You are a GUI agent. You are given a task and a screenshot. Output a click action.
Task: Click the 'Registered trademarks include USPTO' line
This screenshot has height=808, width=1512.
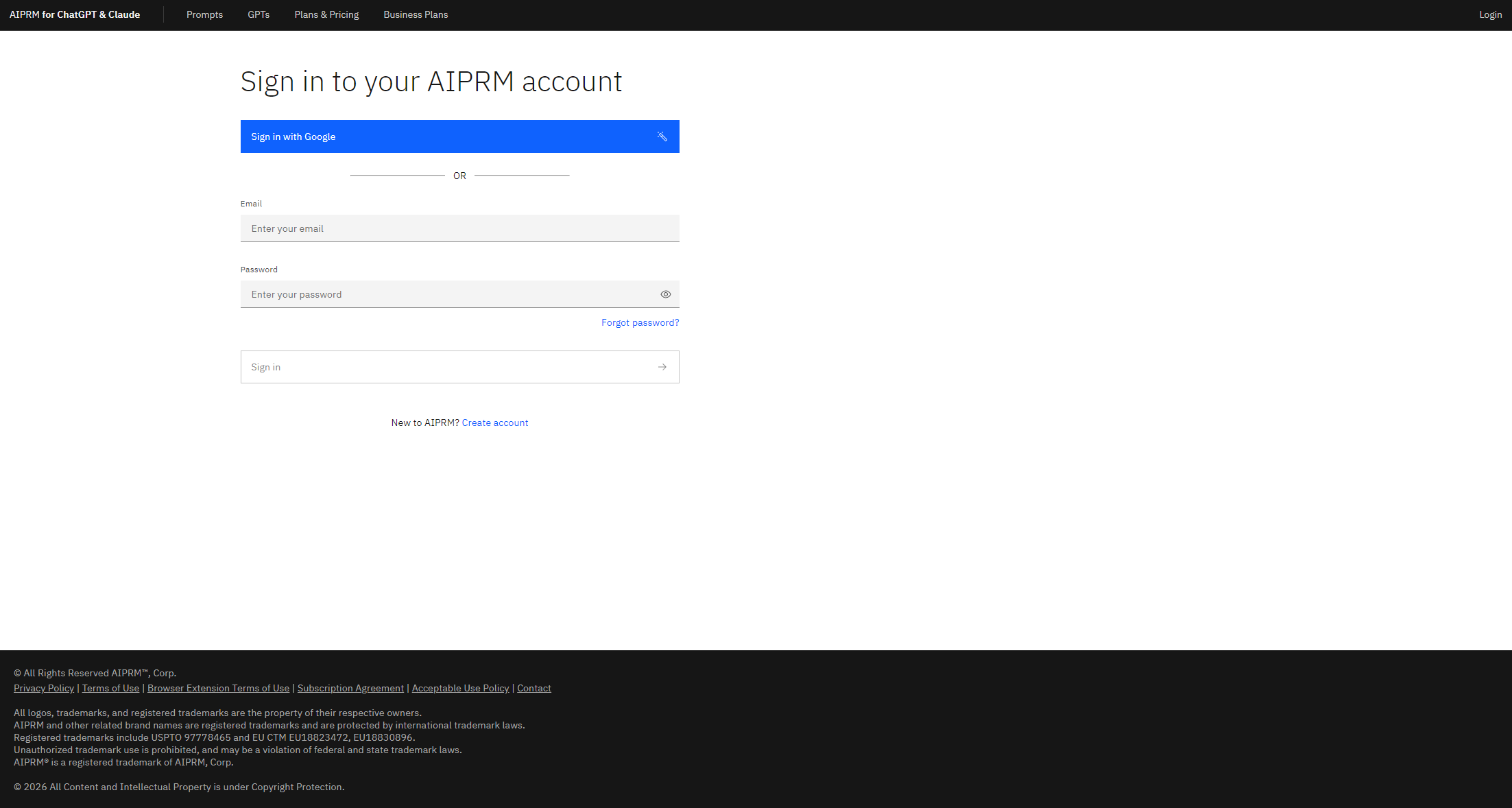215,737
